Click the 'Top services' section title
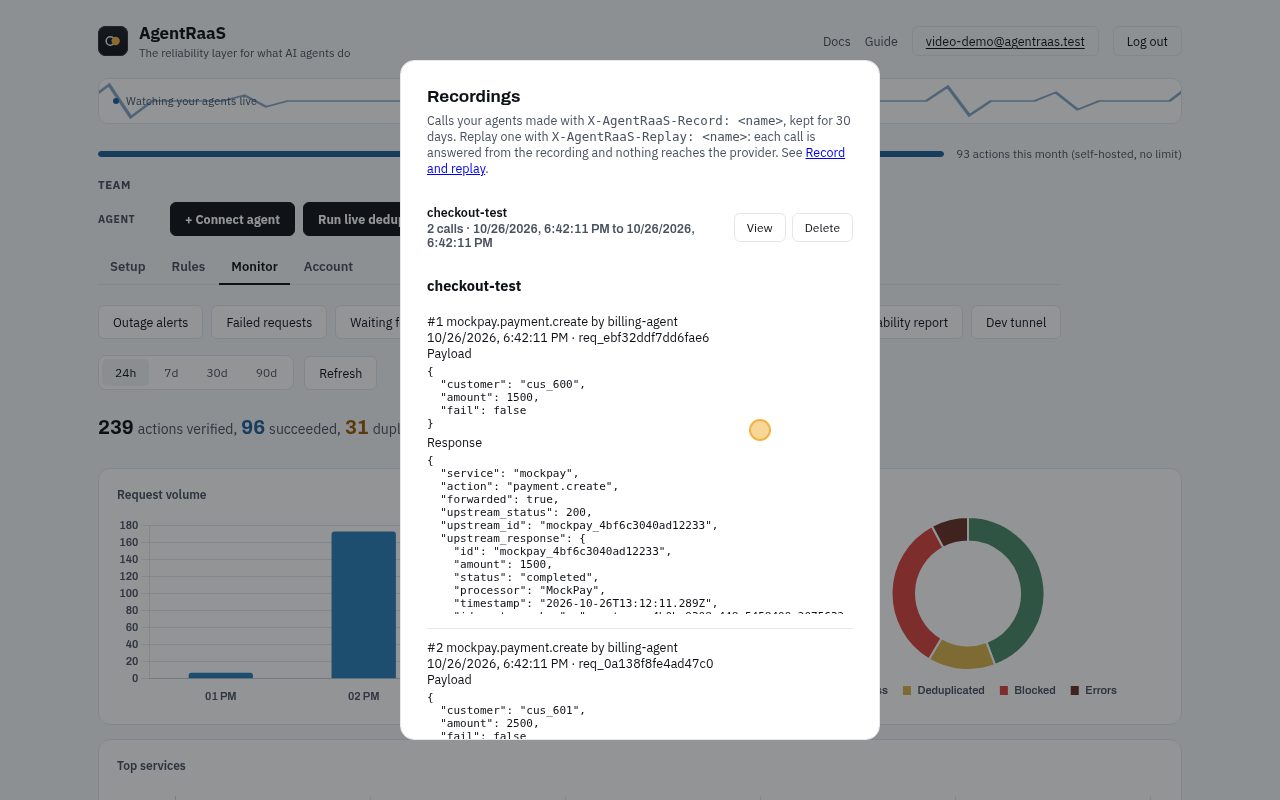 [x=151, y=766]
